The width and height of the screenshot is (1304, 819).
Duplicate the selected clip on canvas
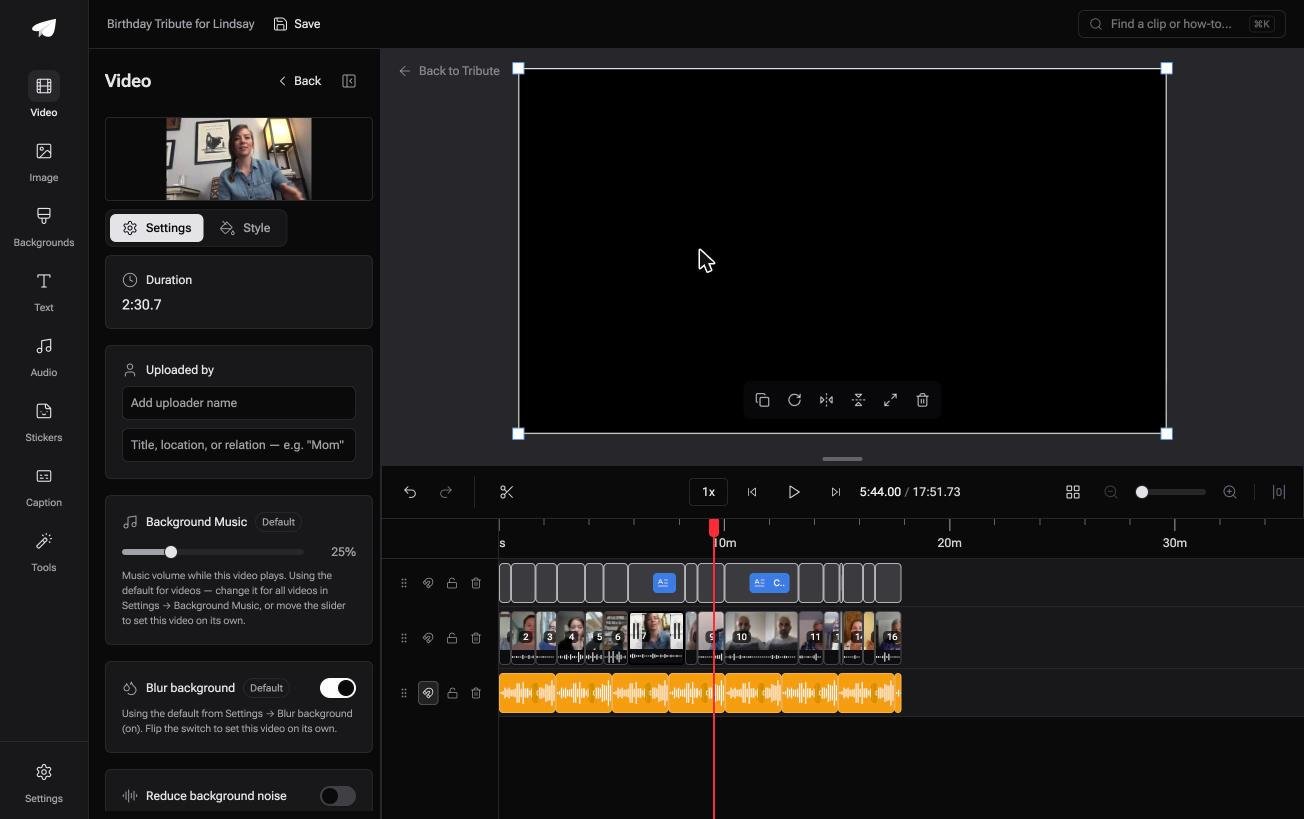coord(762,400)
